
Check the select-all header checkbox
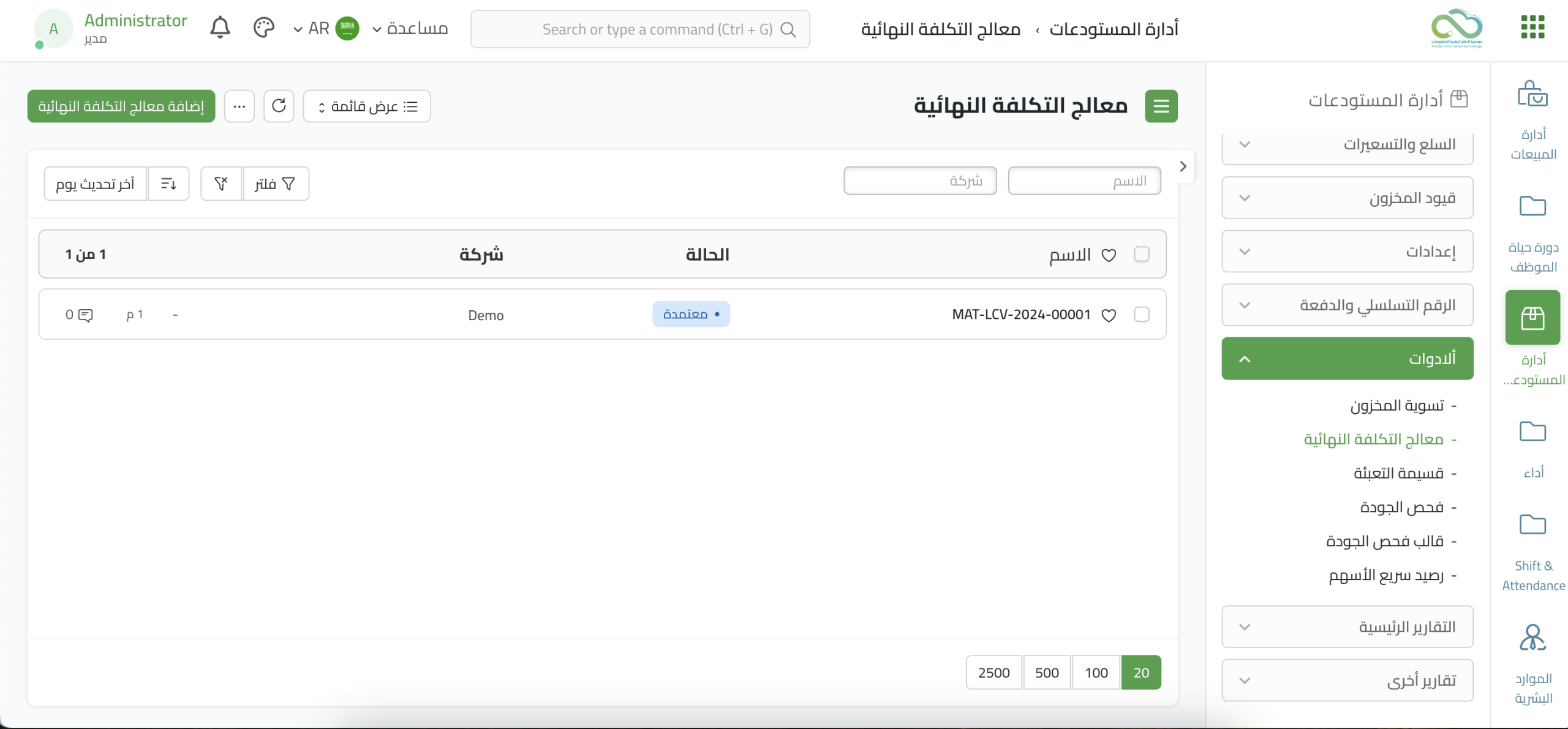(x=1141, y=254)
